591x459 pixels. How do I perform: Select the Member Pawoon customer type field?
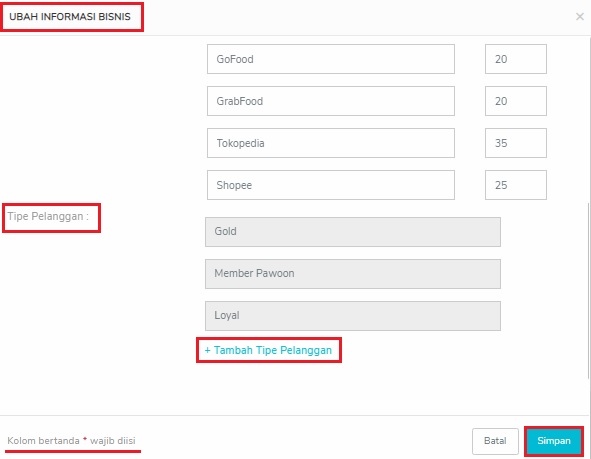pos(353,274)
